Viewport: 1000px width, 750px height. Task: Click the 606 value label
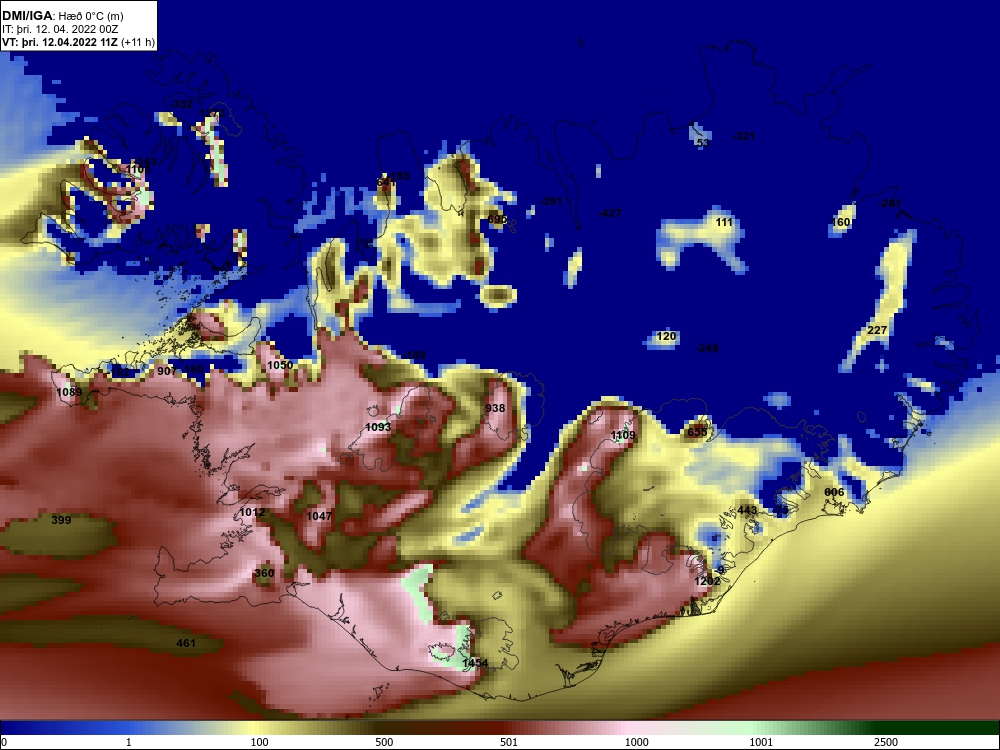pos(834,492)
